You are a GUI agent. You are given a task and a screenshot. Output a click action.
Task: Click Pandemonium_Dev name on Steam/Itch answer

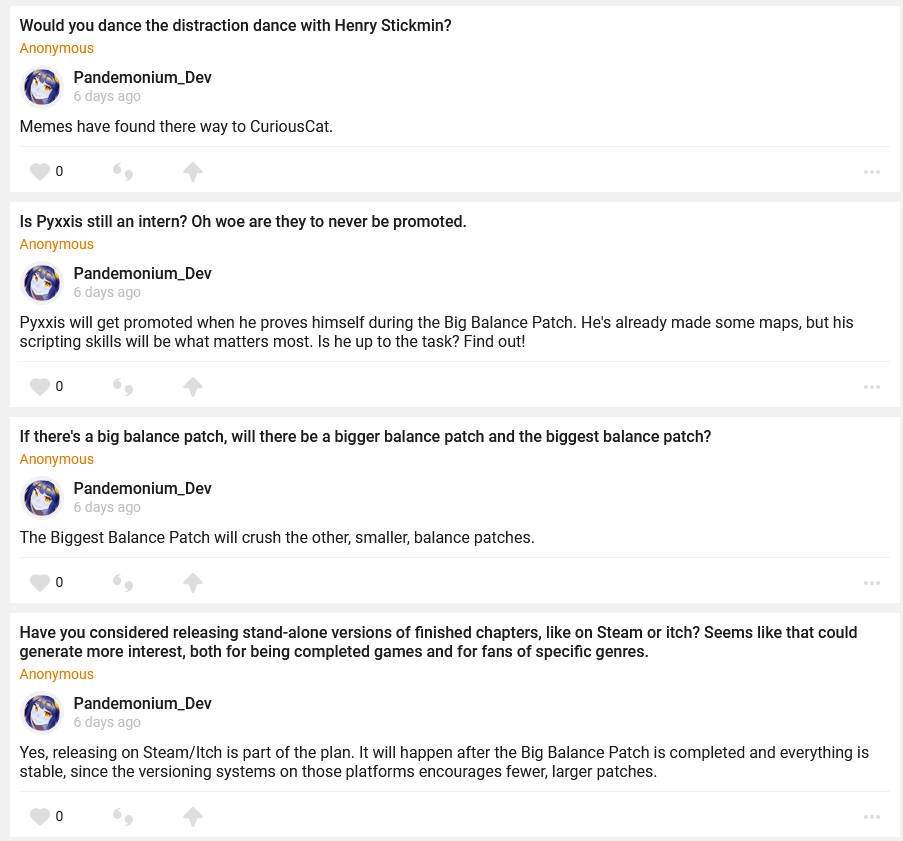point(142,703)
